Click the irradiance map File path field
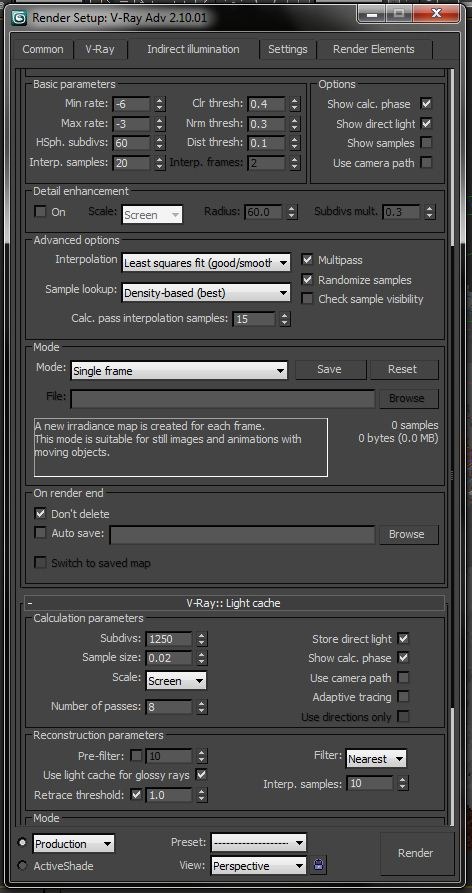 [223, 399]
